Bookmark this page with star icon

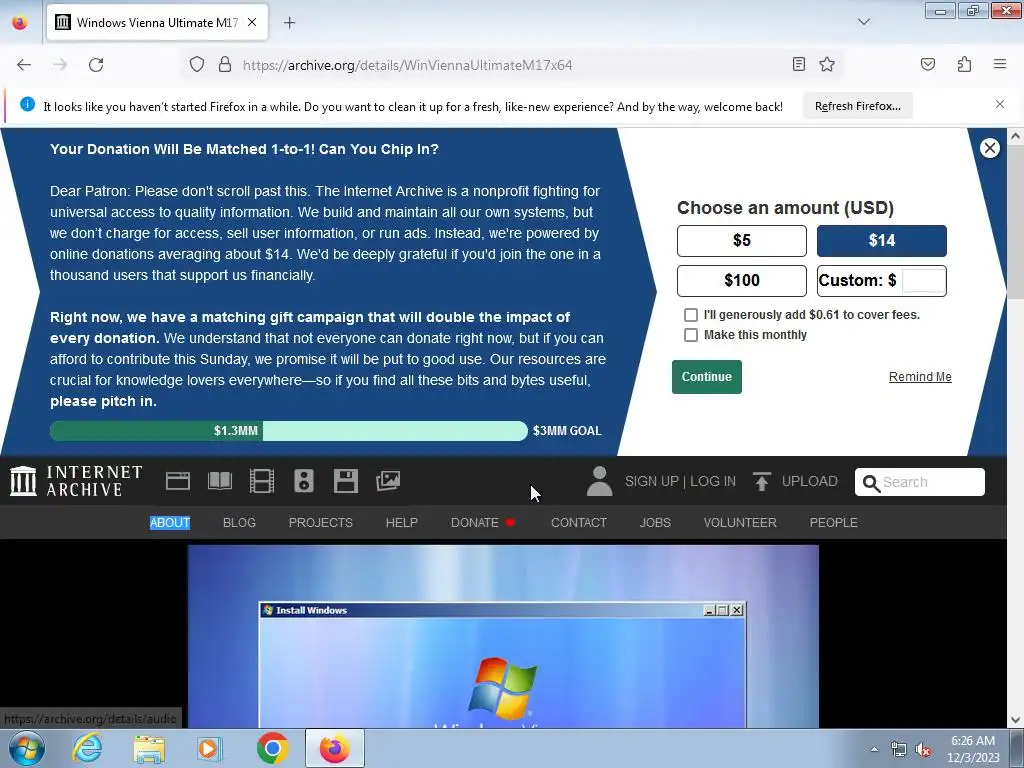pyautogui.click(x=827, y=64)
